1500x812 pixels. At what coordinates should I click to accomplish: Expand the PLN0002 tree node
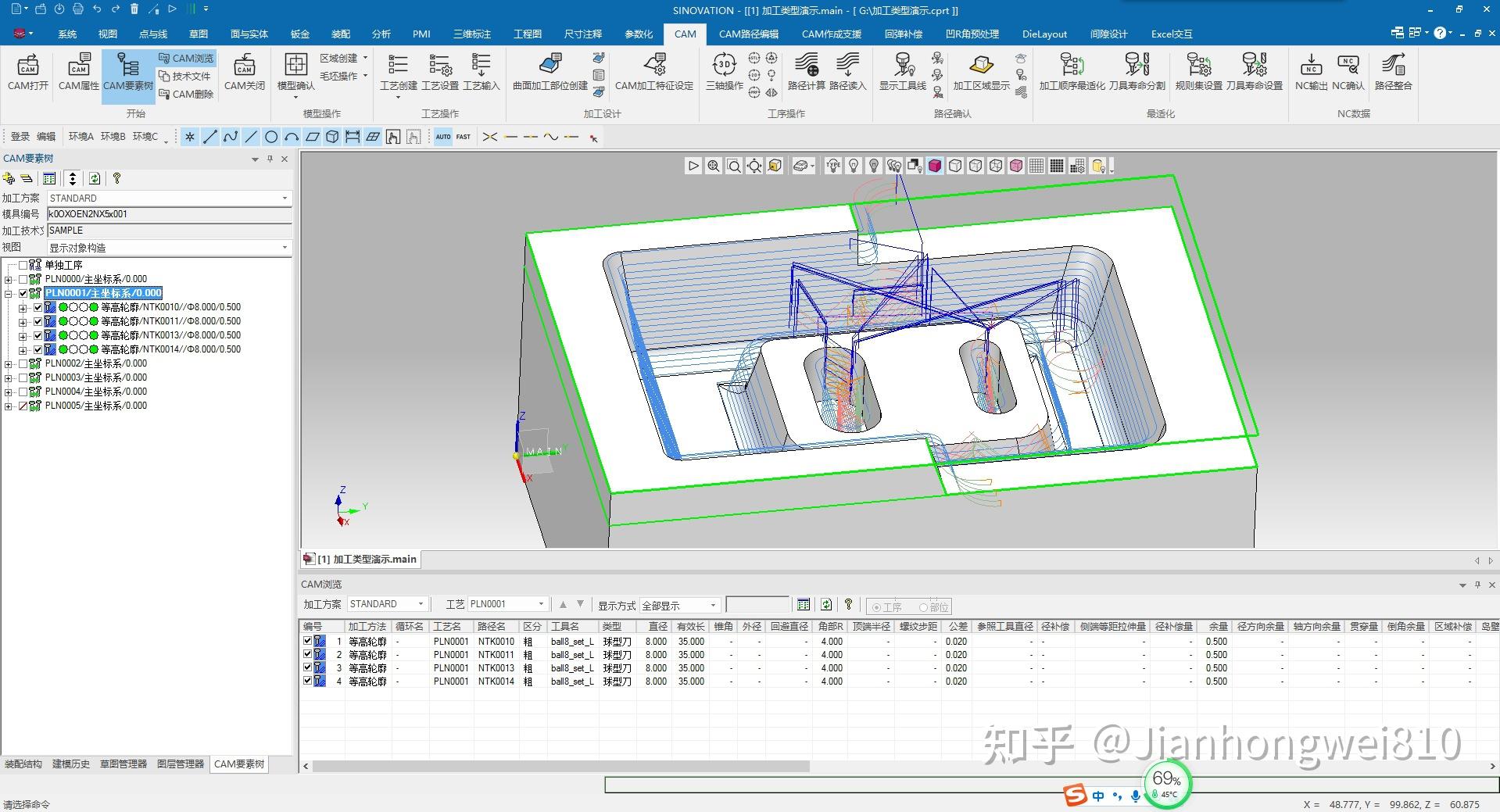9,364
